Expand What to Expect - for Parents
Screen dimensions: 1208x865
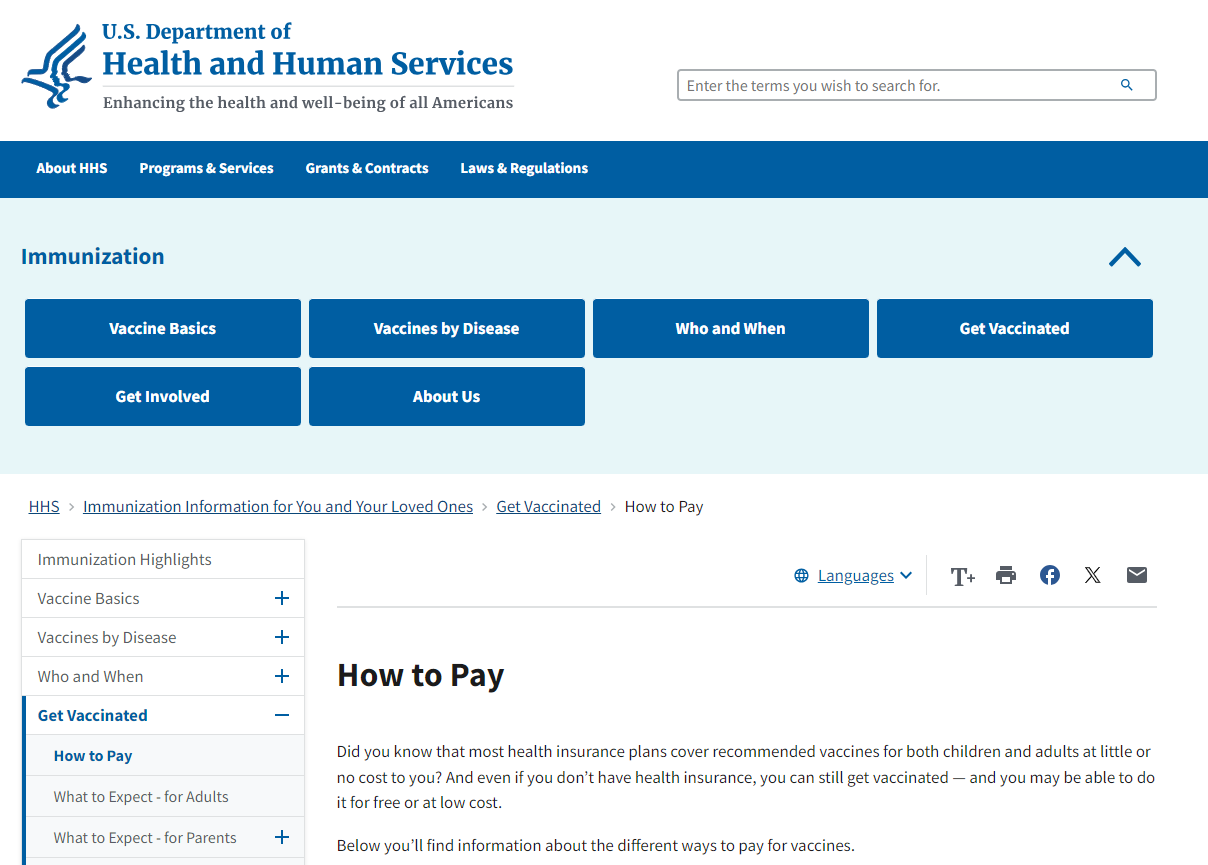281,837
